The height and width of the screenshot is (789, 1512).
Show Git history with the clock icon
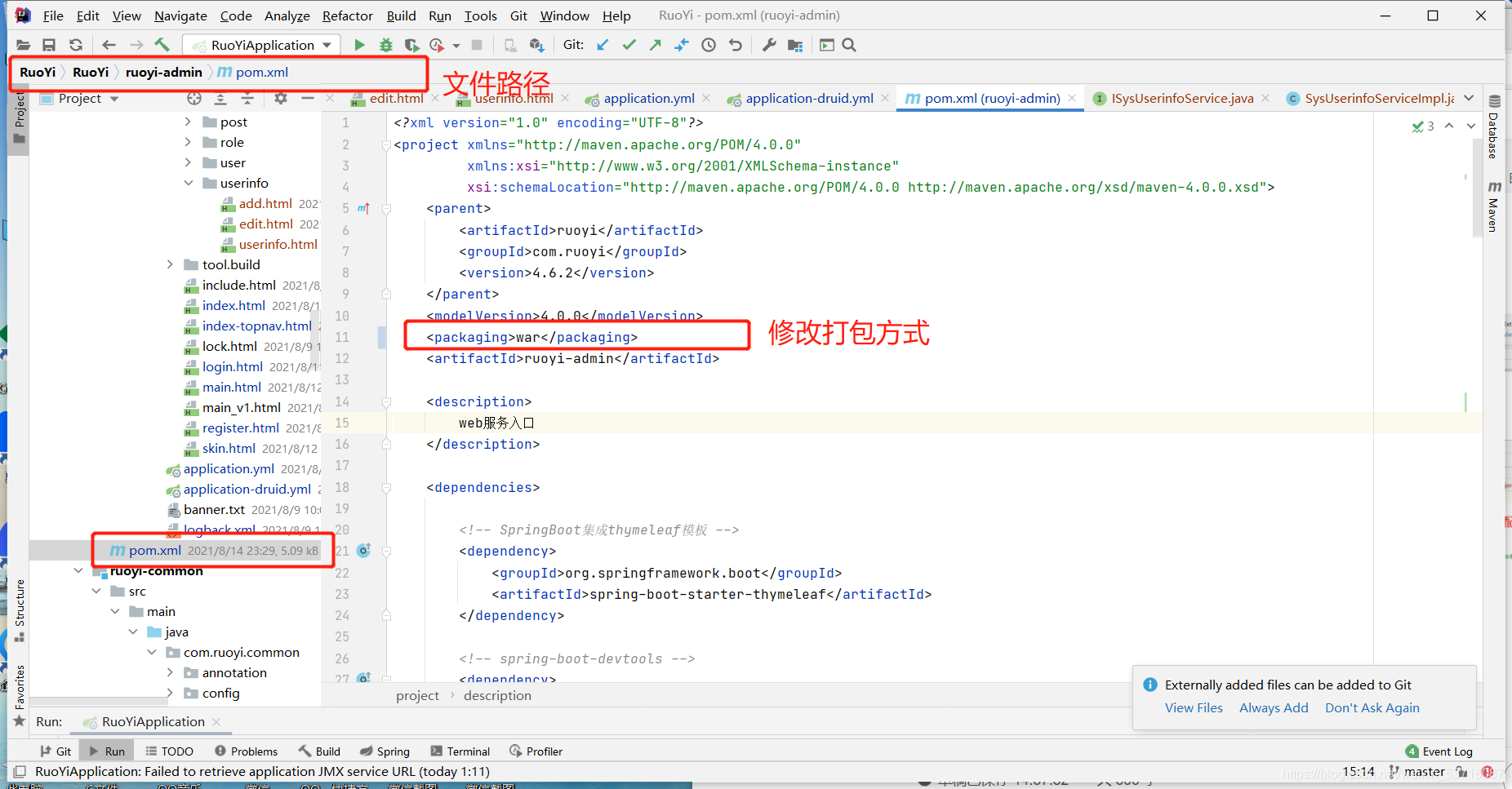pyautogui.click(x=709, y=45)
